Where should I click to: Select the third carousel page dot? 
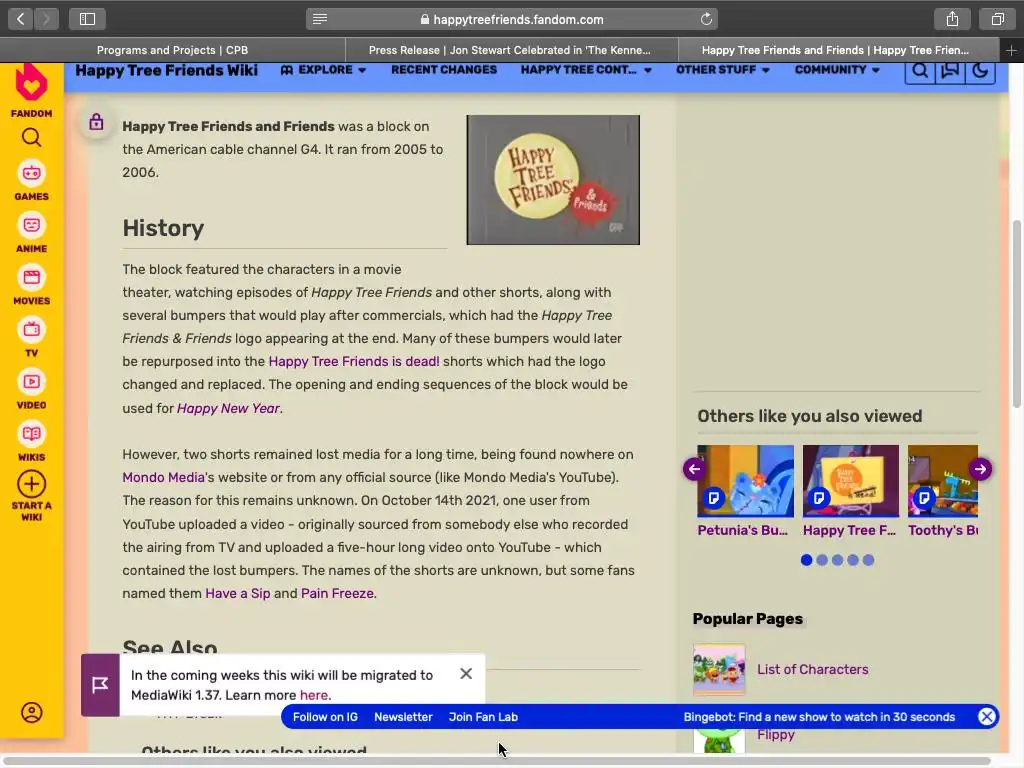click(837, 560)
